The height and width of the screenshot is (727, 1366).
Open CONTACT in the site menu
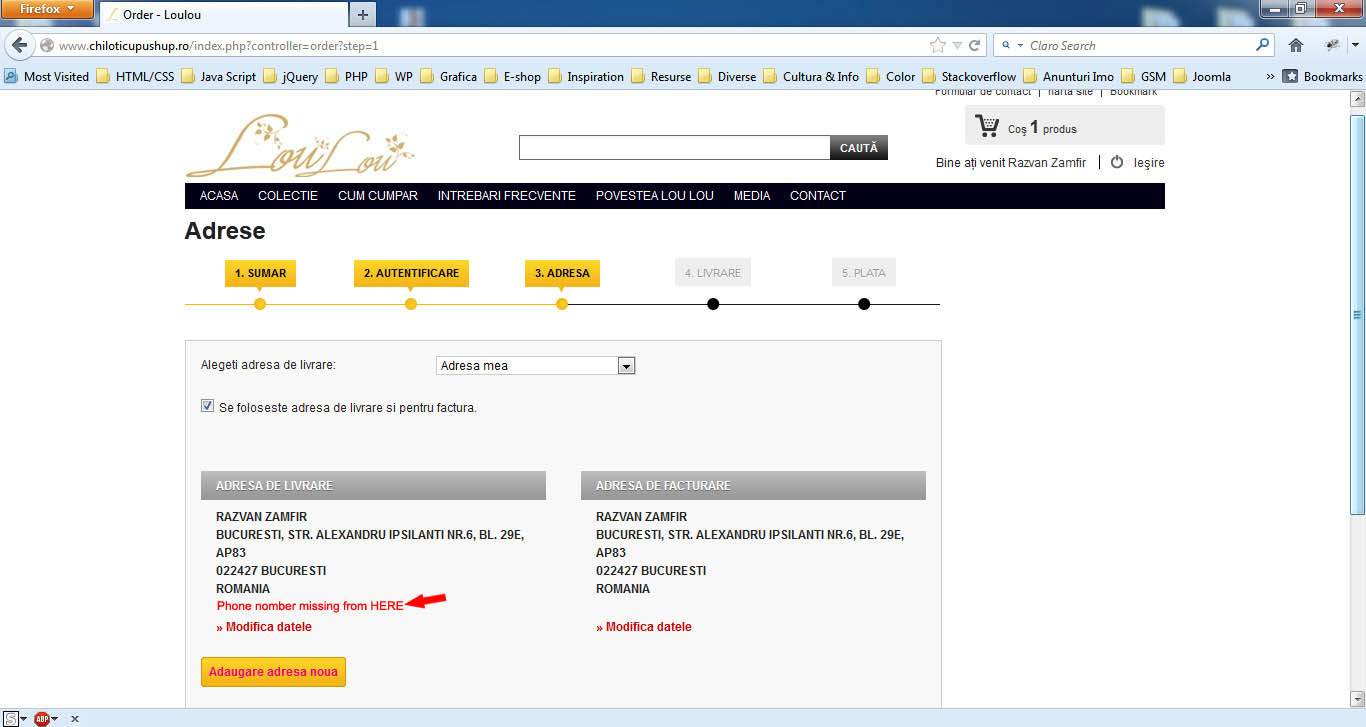[x=818, y=196]
